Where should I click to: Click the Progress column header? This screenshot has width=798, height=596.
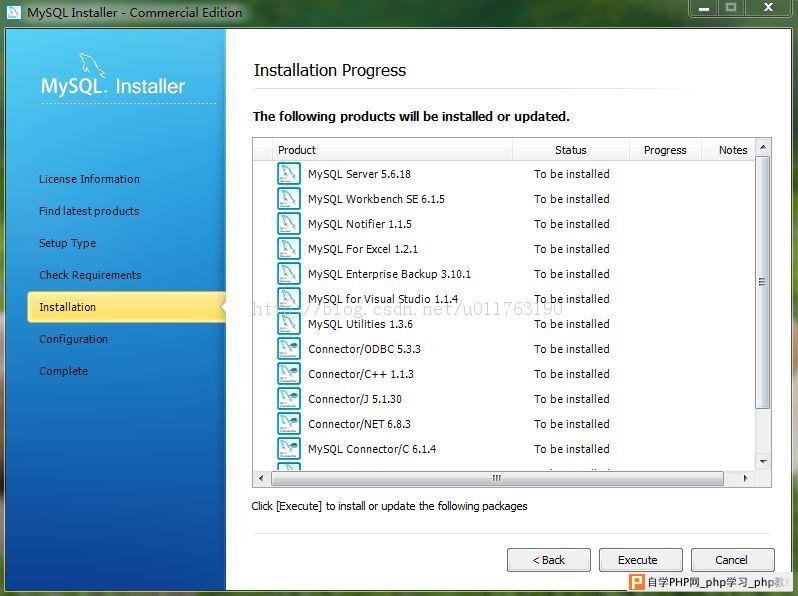[665, 150]
